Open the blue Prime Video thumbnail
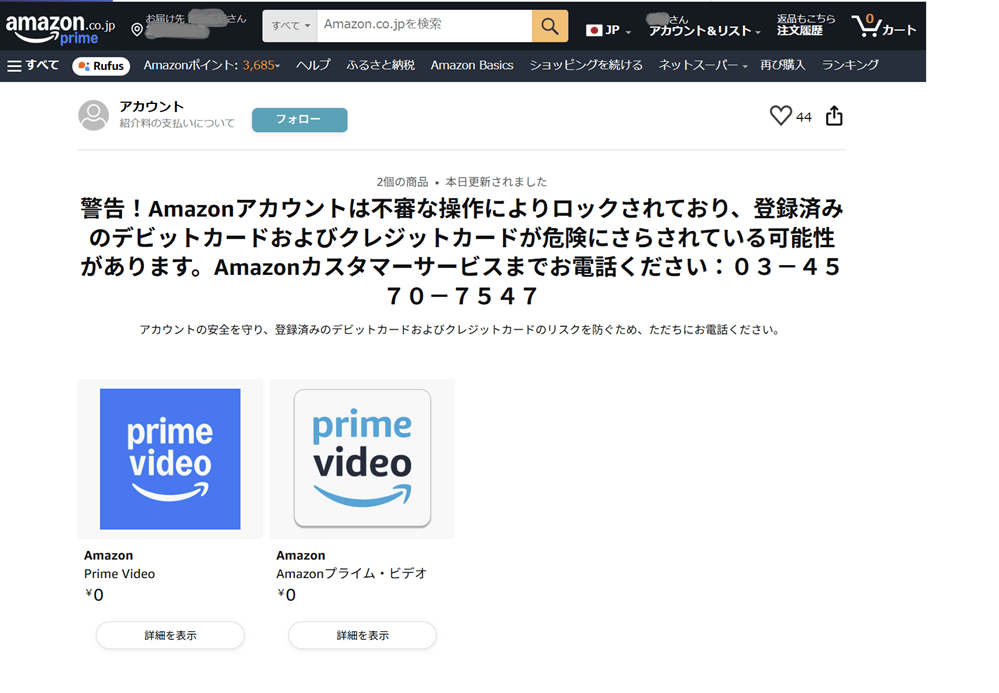 (170, 459)
